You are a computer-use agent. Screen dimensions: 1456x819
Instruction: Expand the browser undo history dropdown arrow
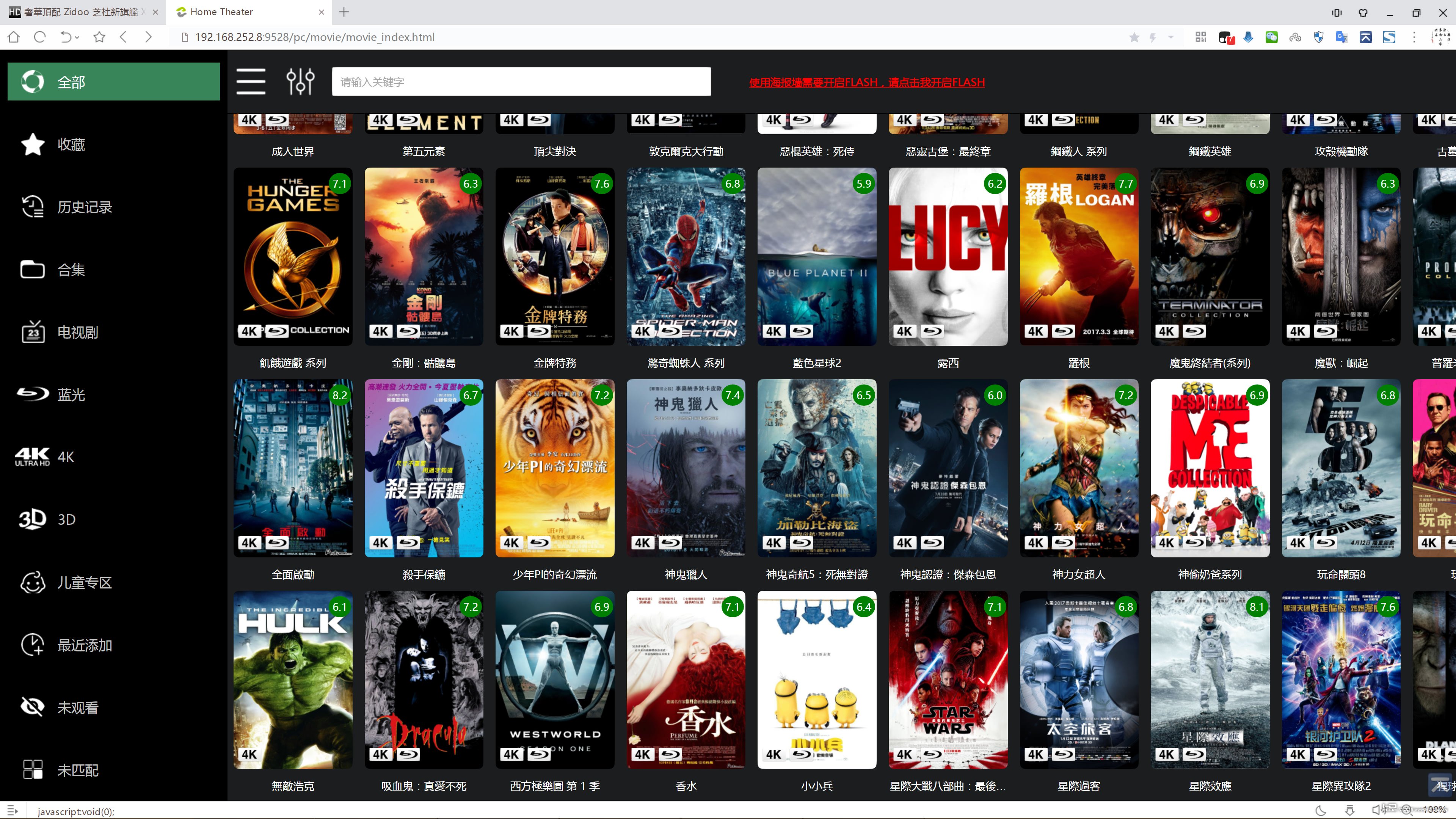click(x=77, y=37)
